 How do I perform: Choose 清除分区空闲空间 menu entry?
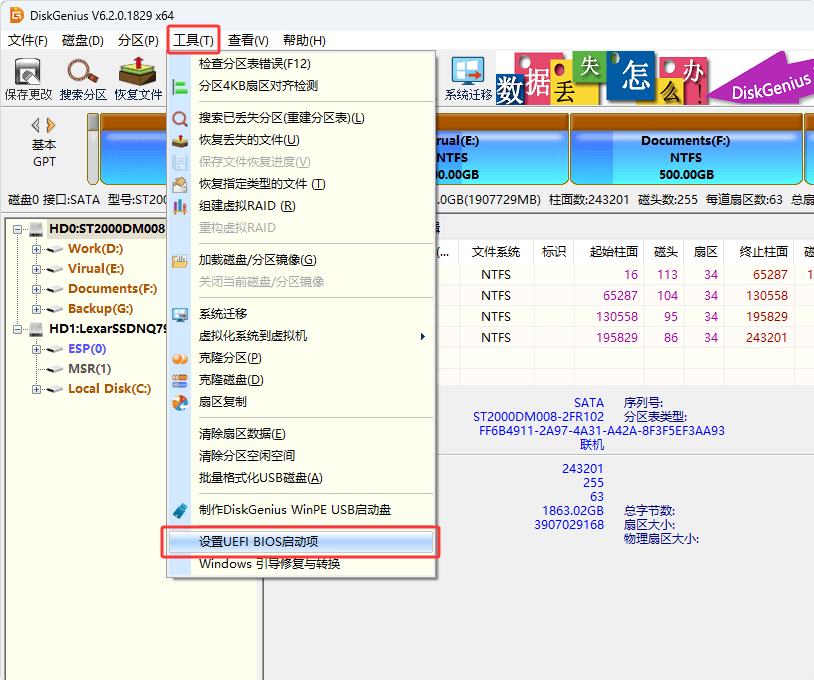tap(301, 456)
